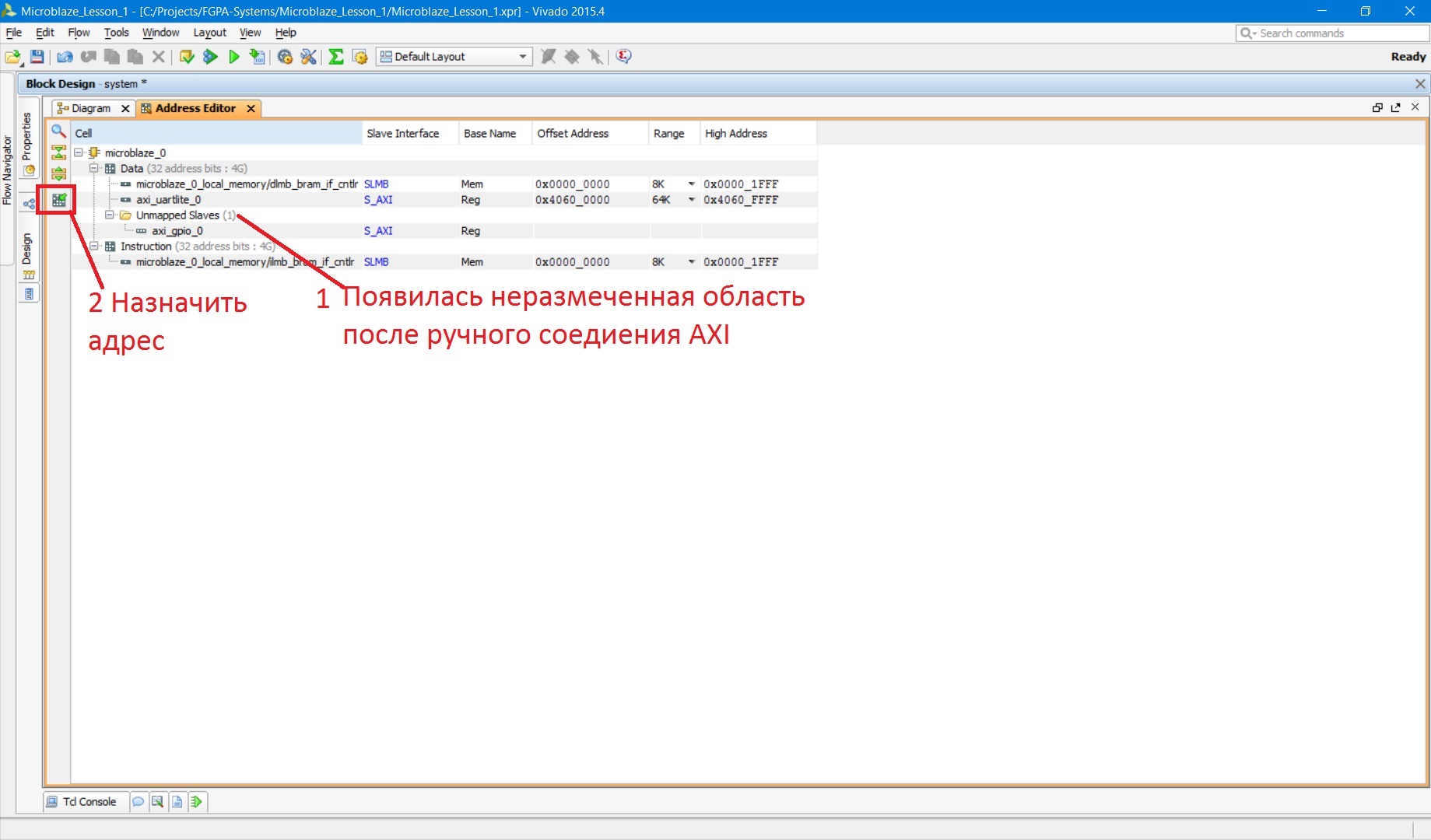Open Project Settings gear icon

(x=285, y=57)
